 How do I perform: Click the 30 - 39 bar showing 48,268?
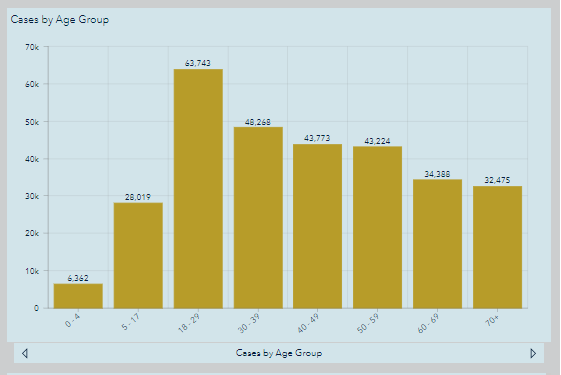258,218
